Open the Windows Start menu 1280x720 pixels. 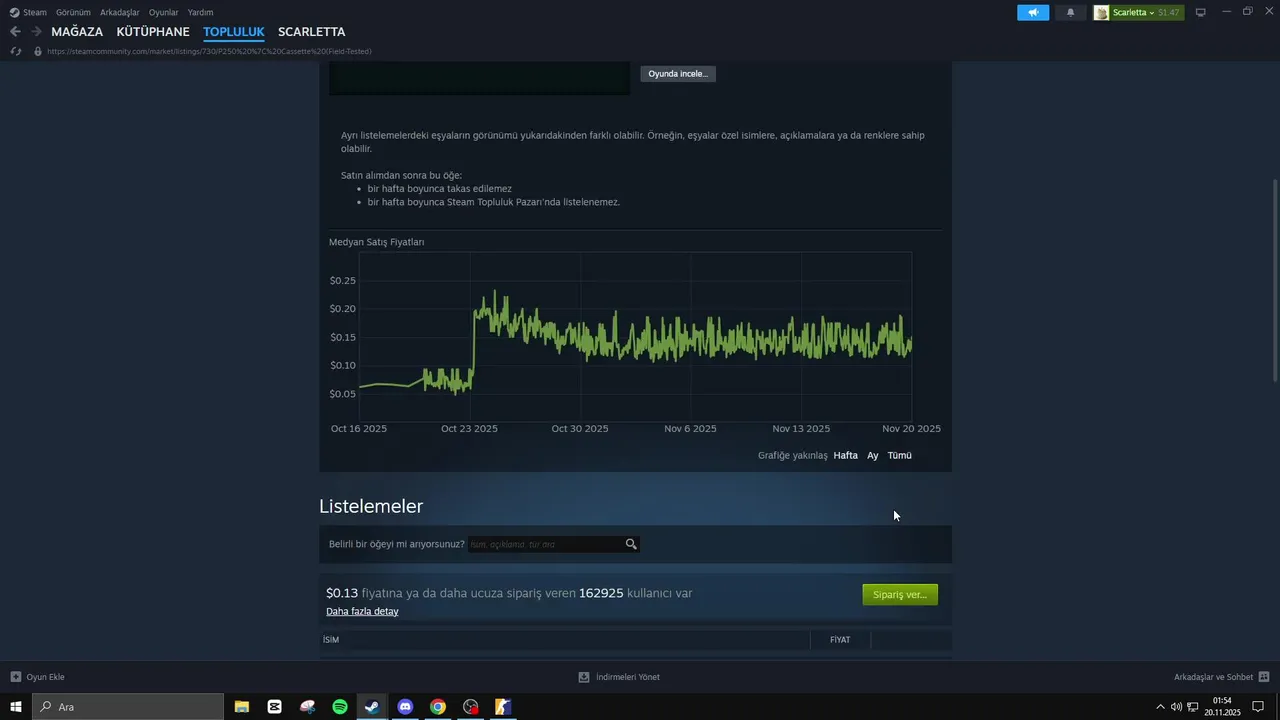point(16,707)
